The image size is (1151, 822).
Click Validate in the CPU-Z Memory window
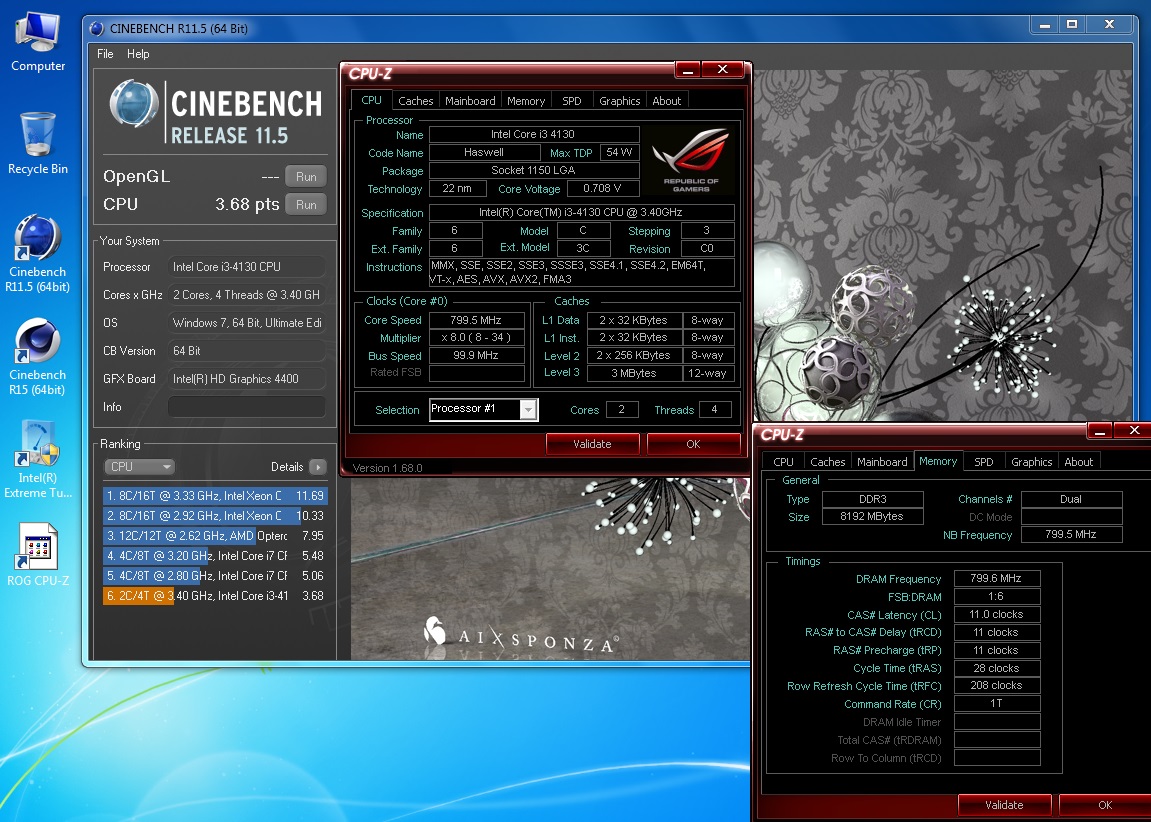point(1004,805)
